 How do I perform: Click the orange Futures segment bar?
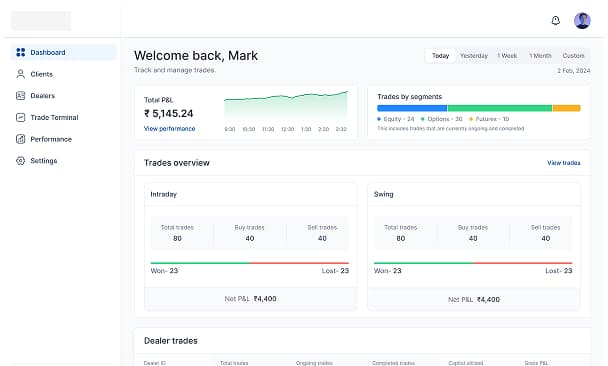click(567, 108)
